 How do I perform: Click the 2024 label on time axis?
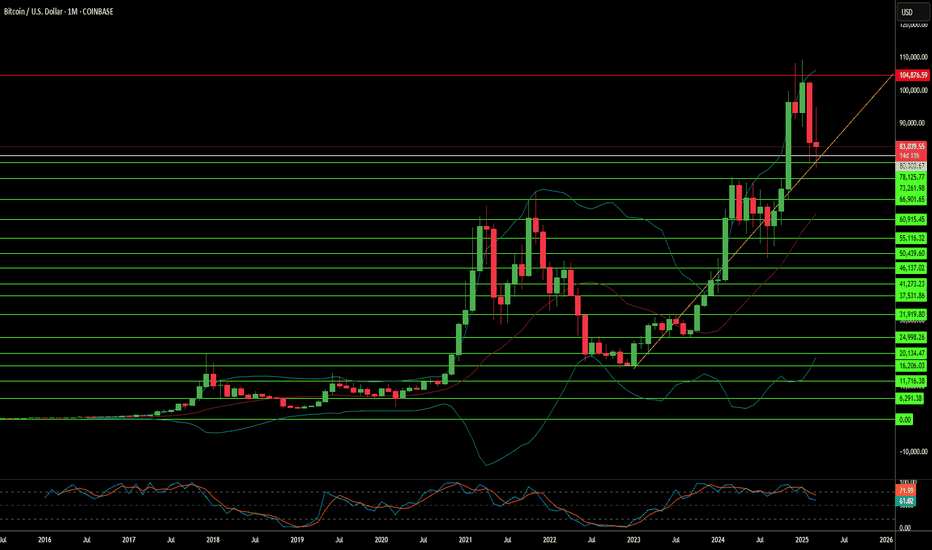pyautogui.click(x=718, y=540)
